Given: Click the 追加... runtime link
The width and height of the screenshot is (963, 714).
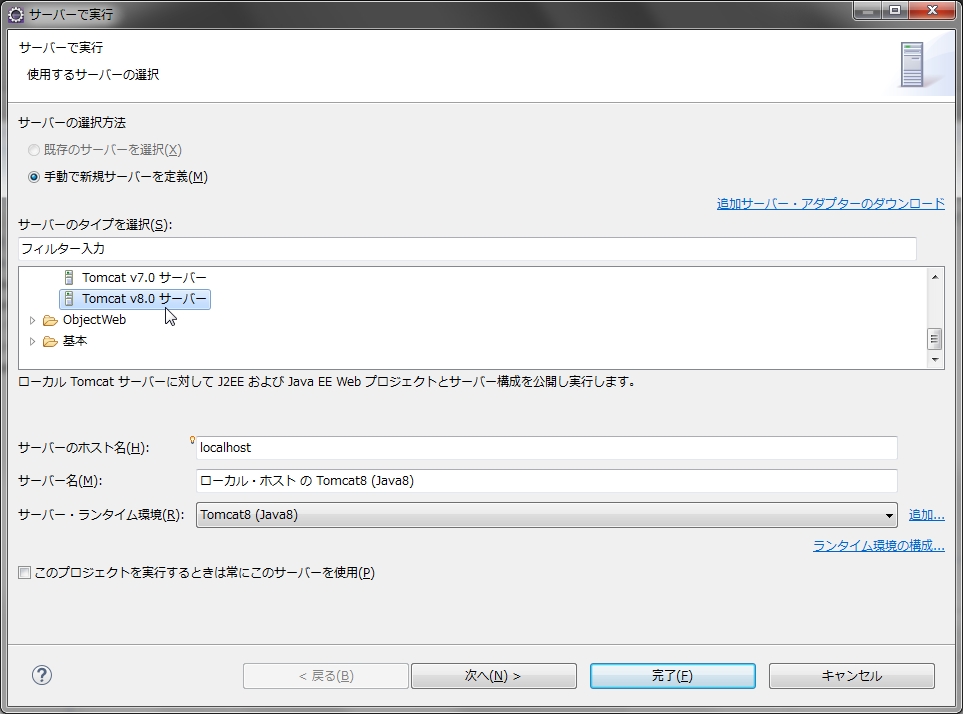Looking at the screenshot, I should 926,514.
